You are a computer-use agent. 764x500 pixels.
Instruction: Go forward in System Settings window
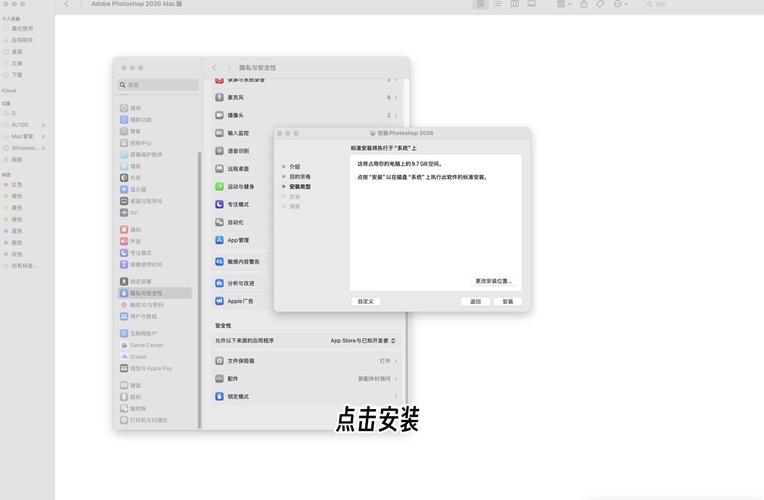tap(229, 68)
